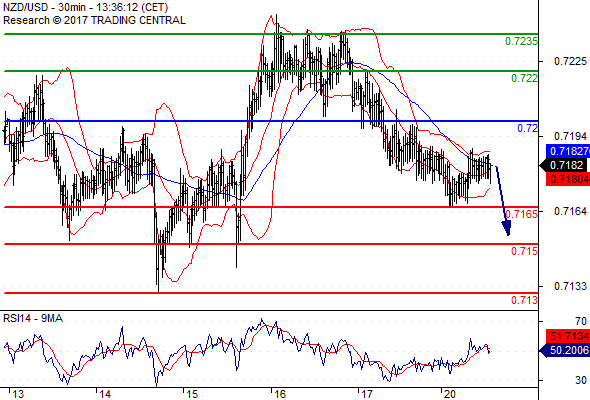Click the red 0.715 support label

pyautogui.click(x=524, y=251)
